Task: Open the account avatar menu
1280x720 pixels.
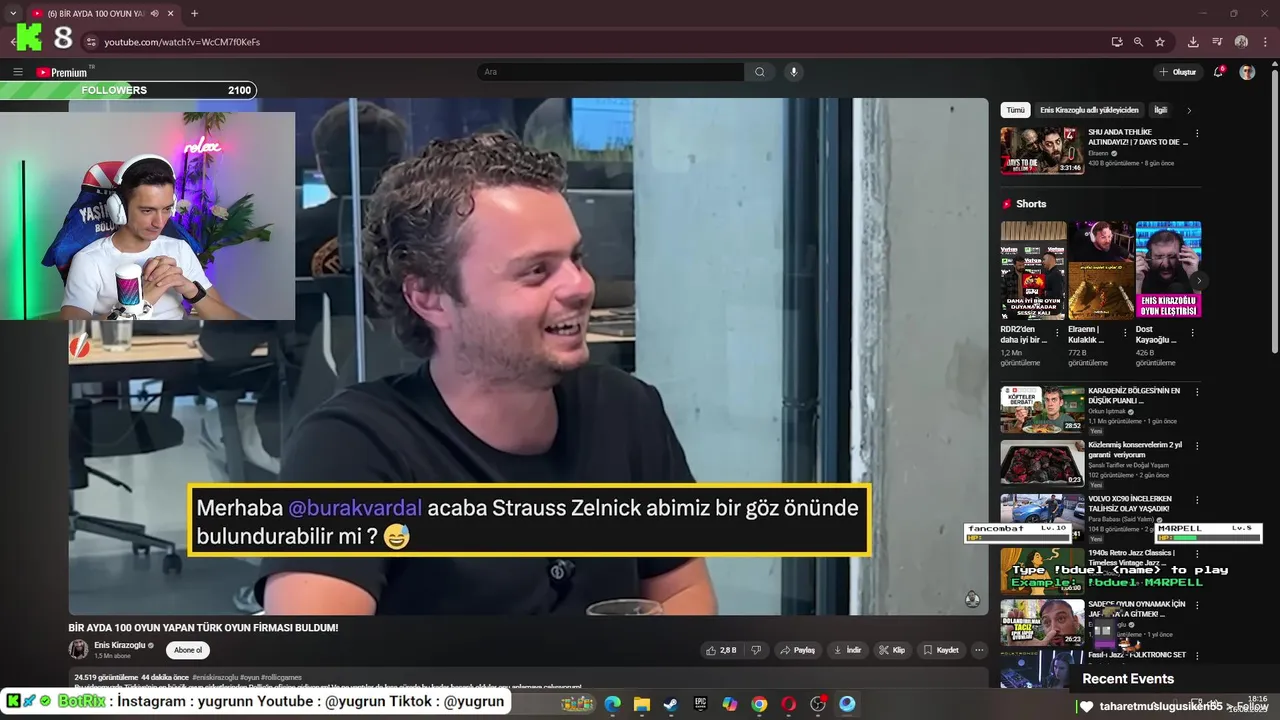Action: tap(1247, 72)
